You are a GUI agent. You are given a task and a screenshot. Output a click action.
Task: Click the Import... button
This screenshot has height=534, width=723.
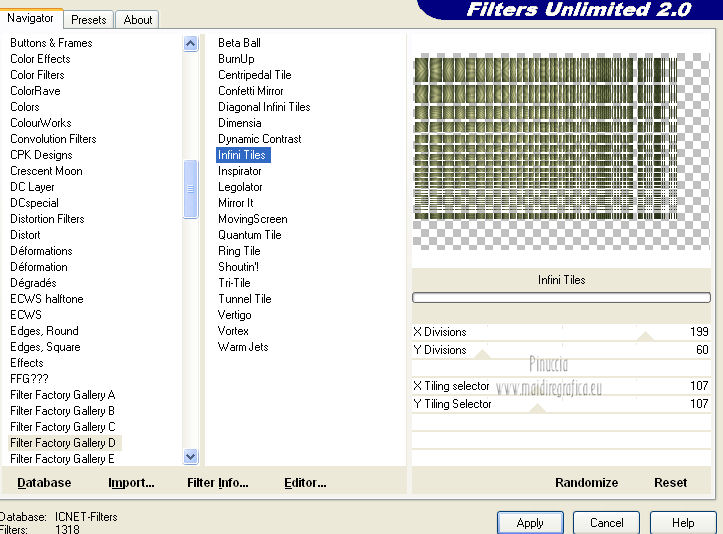point(131,482)
